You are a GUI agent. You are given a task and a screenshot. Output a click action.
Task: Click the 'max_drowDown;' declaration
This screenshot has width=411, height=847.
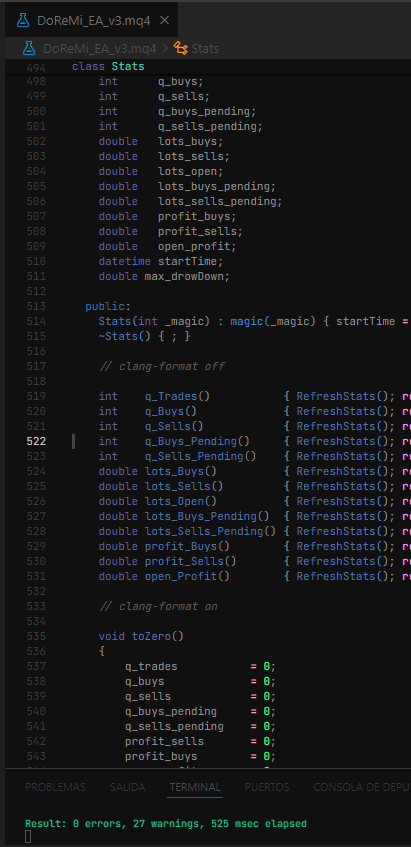(187, 277)
